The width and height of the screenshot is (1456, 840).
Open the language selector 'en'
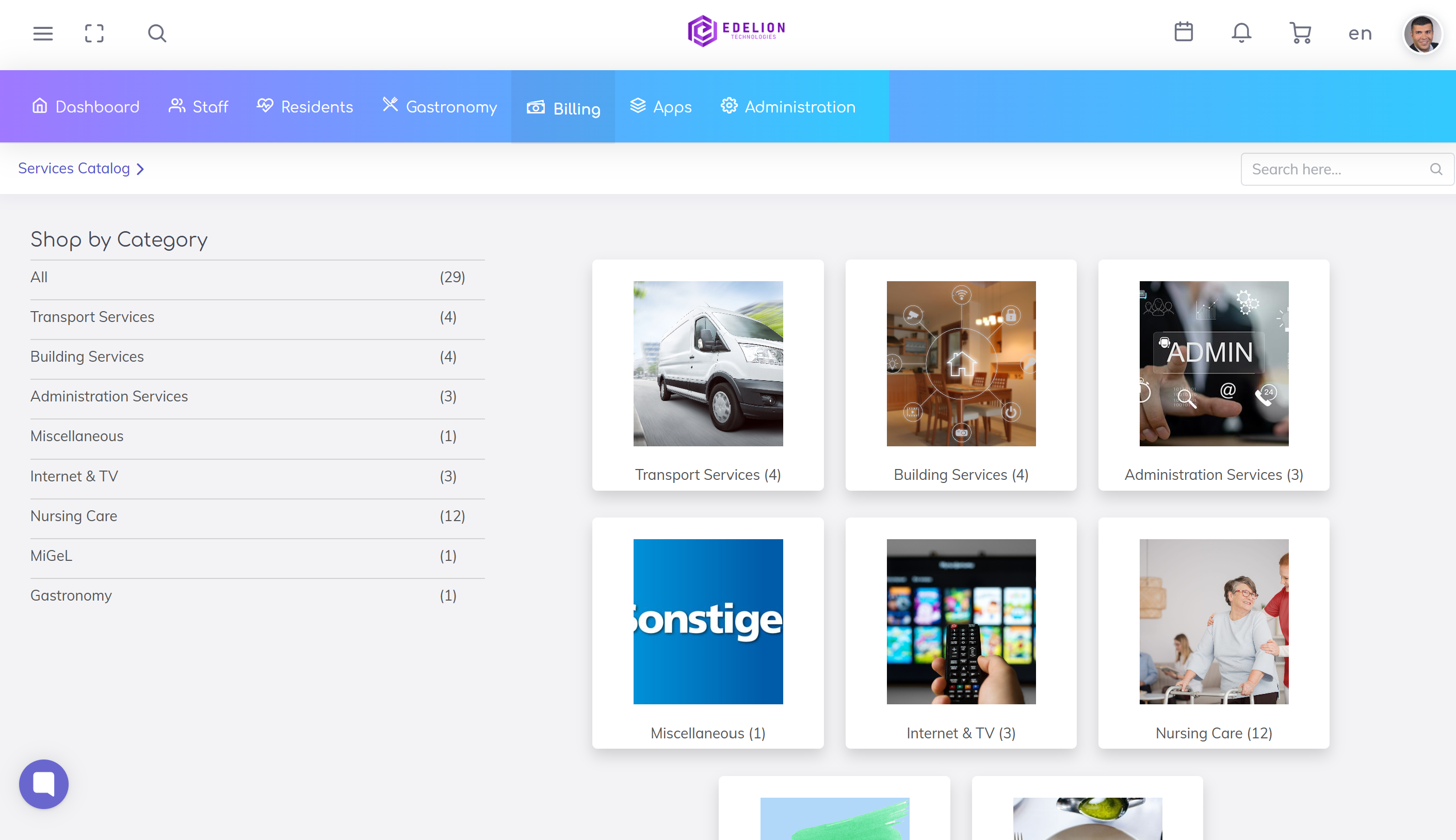[1360, 34]
